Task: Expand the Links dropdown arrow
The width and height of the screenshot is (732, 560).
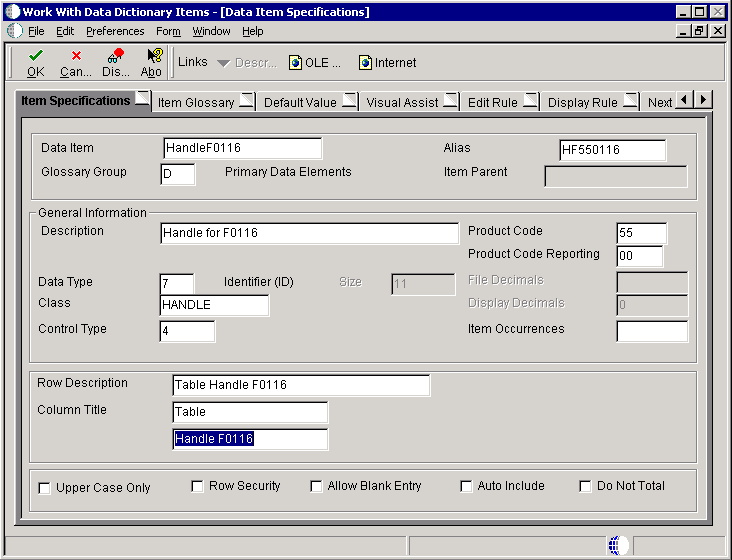Action: tap(224, 63)
